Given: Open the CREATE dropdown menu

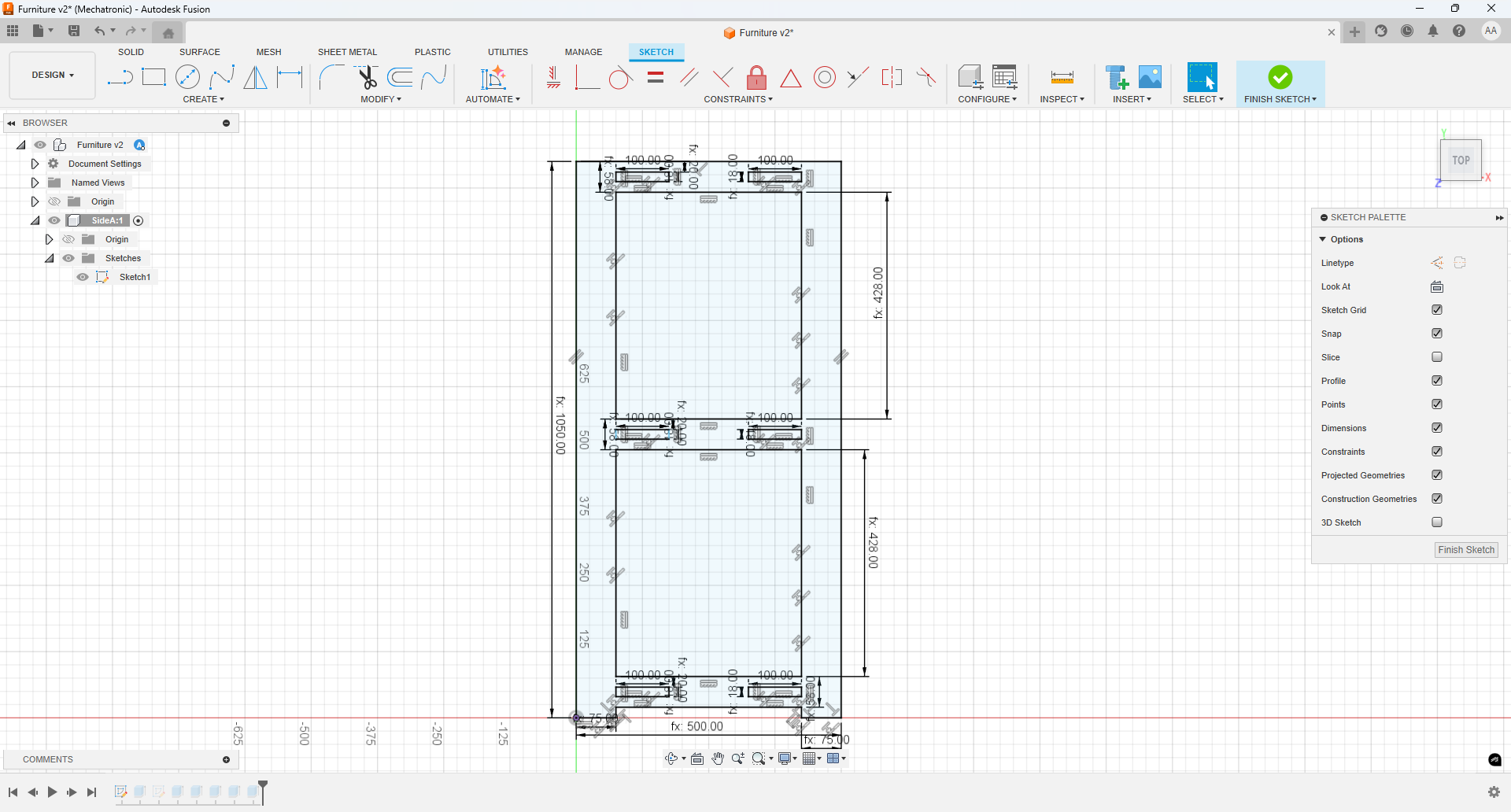Looking at the screenshot, I should 204,99.
